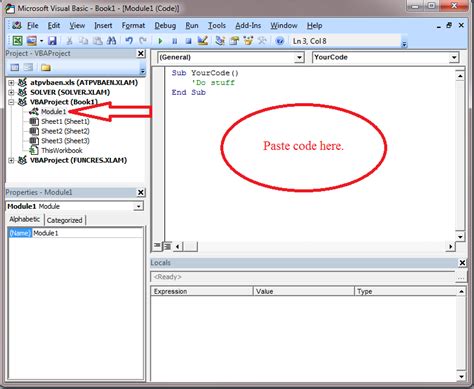This screenshot has height=389, width=474.
Task: Click Procedure View button at code bottom
Action: tap(157, 246)
